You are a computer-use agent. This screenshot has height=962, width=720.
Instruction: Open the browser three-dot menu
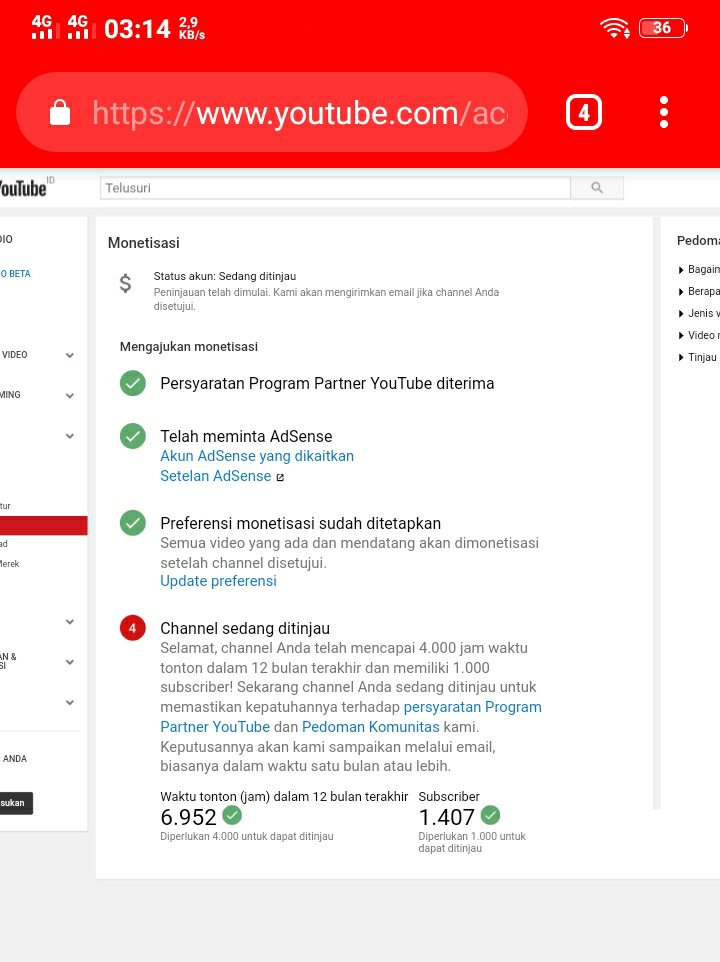click(664, 112)
